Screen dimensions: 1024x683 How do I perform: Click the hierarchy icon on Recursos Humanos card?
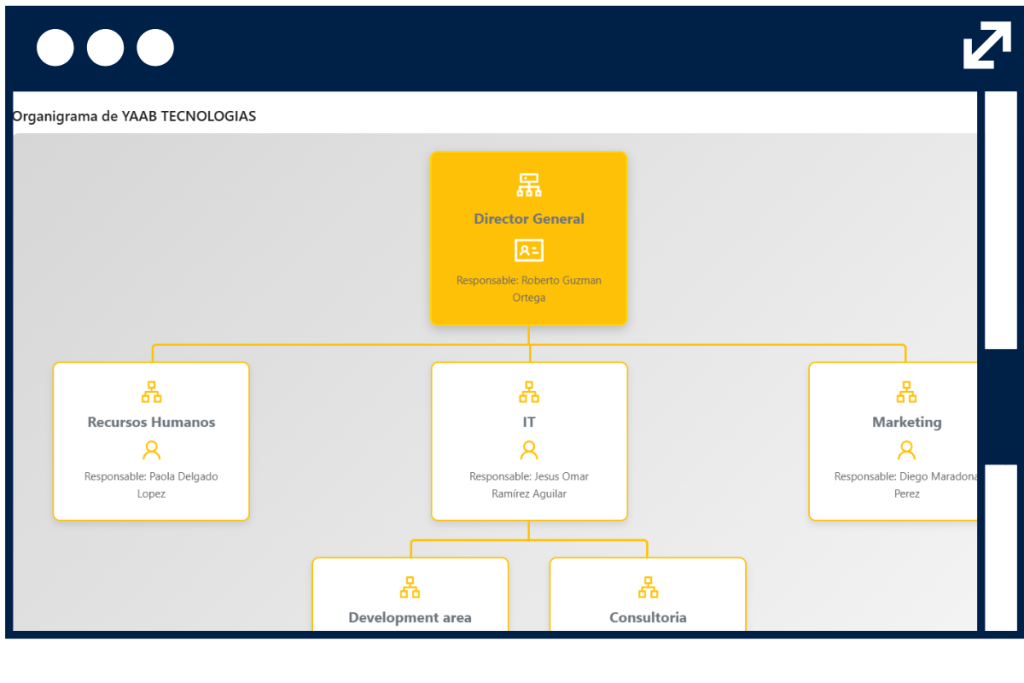tap(151, 391)
